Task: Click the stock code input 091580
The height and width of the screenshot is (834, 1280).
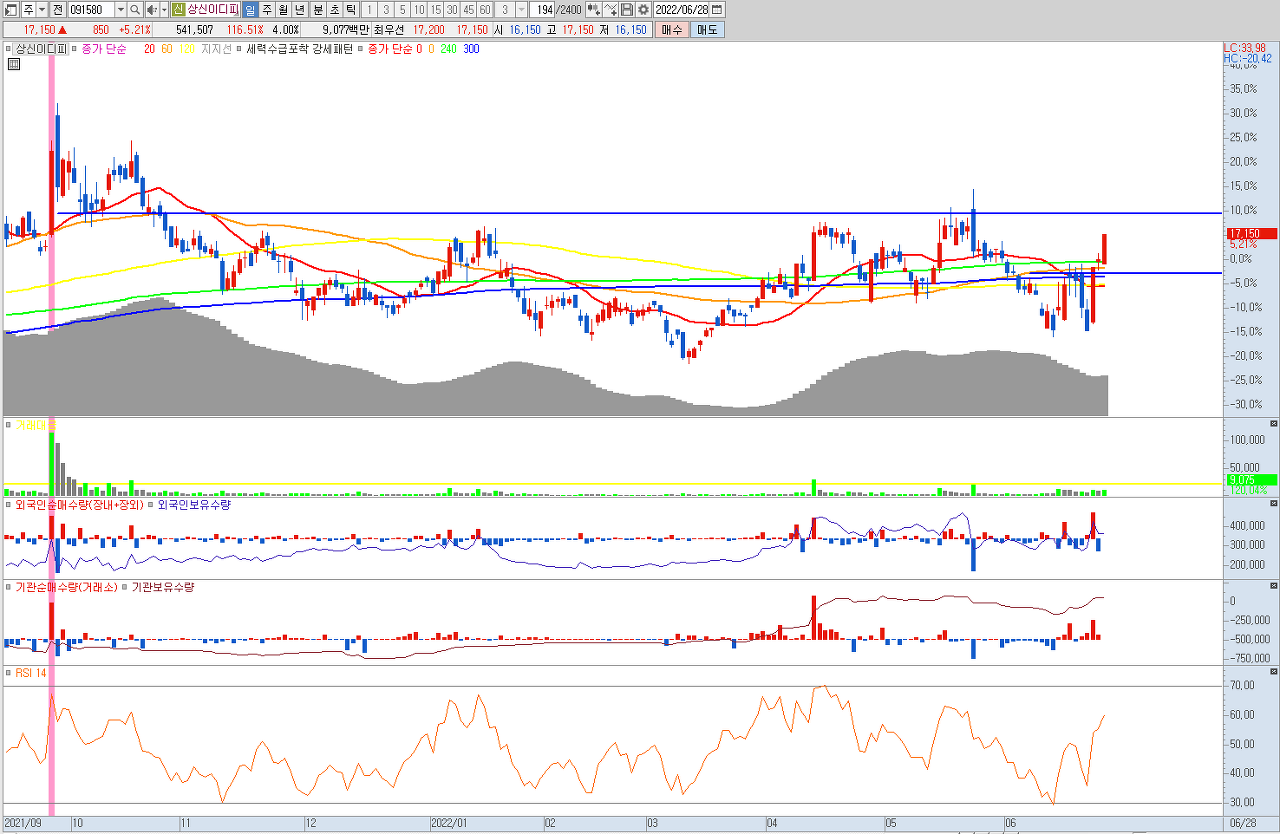Action: click(x=91, y=10)
